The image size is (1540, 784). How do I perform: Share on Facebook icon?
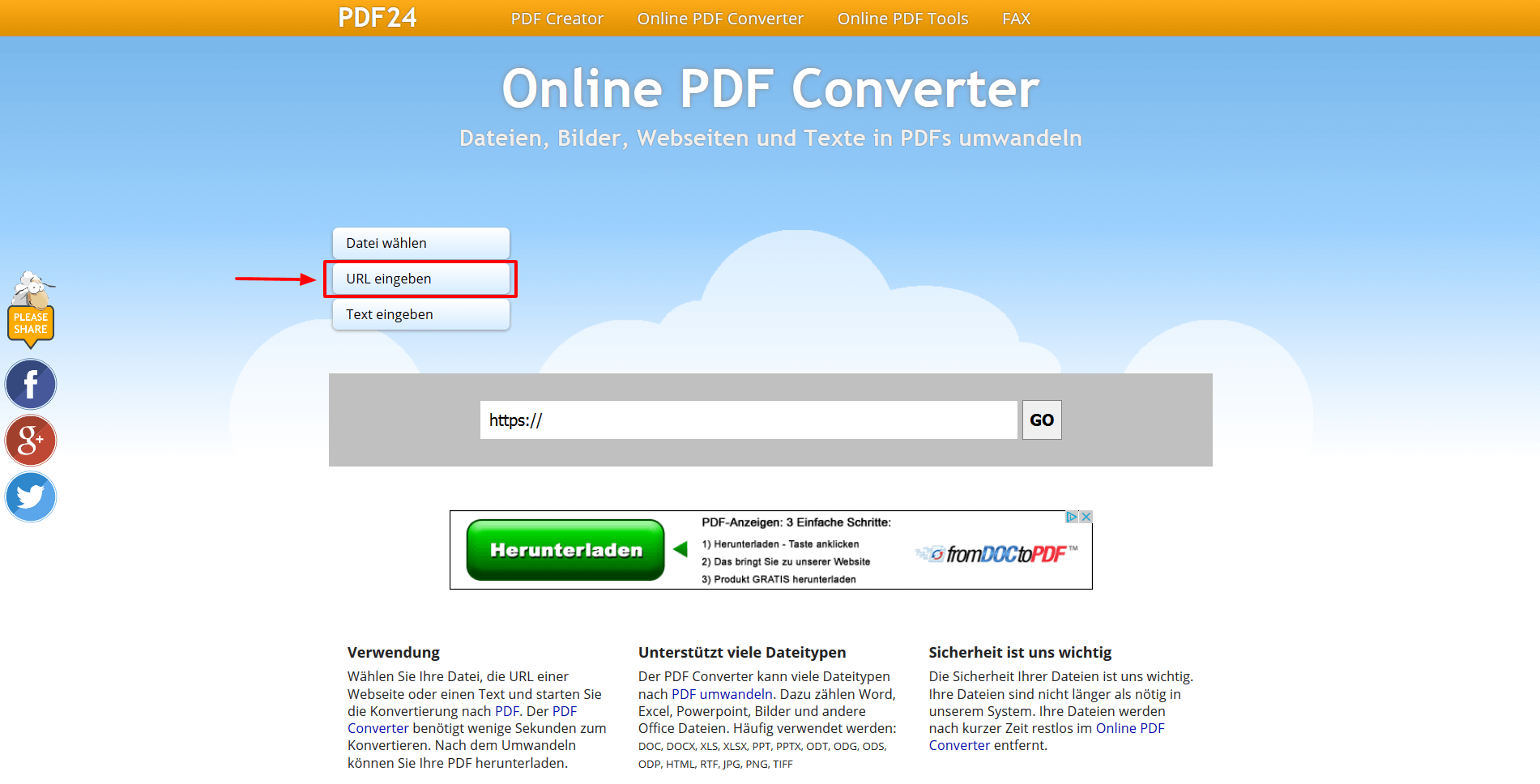click(31, 384)
